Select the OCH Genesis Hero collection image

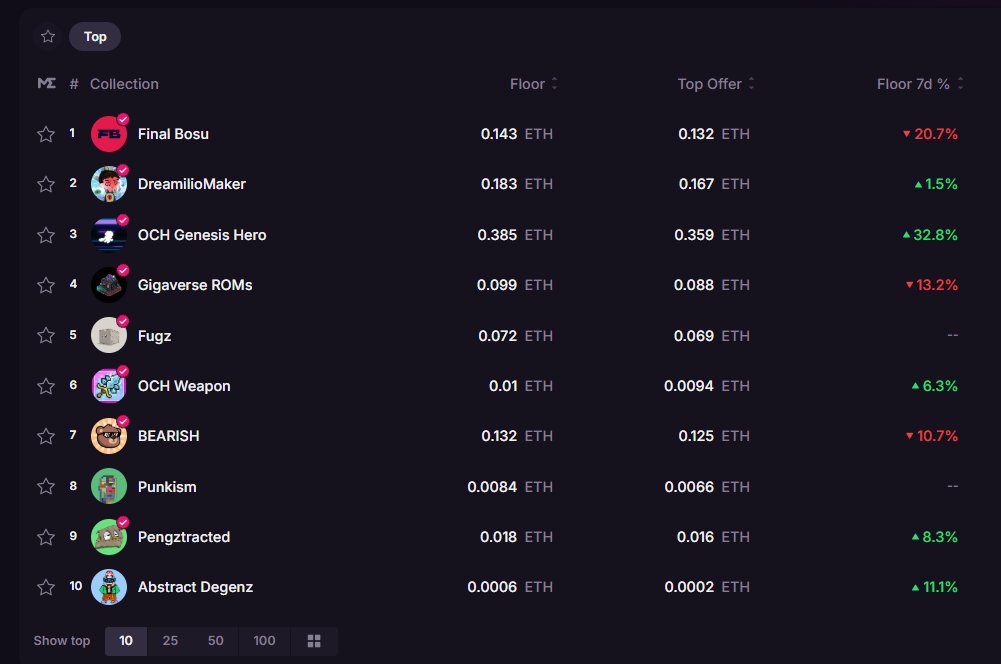pyautogui.click(x=108, y=234)
